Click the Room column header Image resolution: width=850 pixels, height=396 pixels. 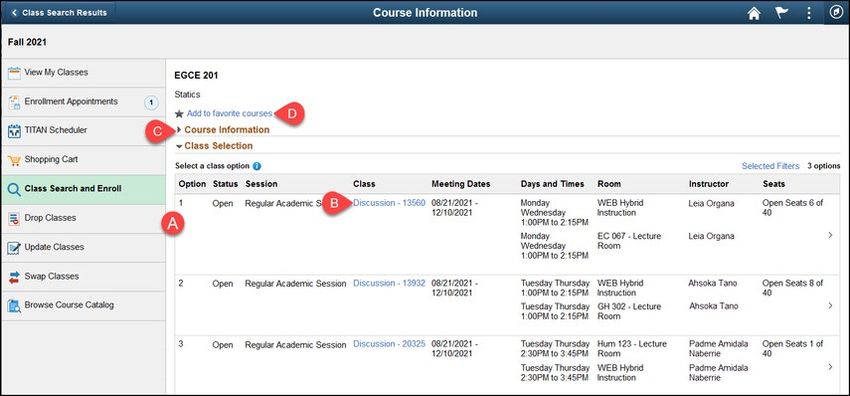tap(609, 184)
